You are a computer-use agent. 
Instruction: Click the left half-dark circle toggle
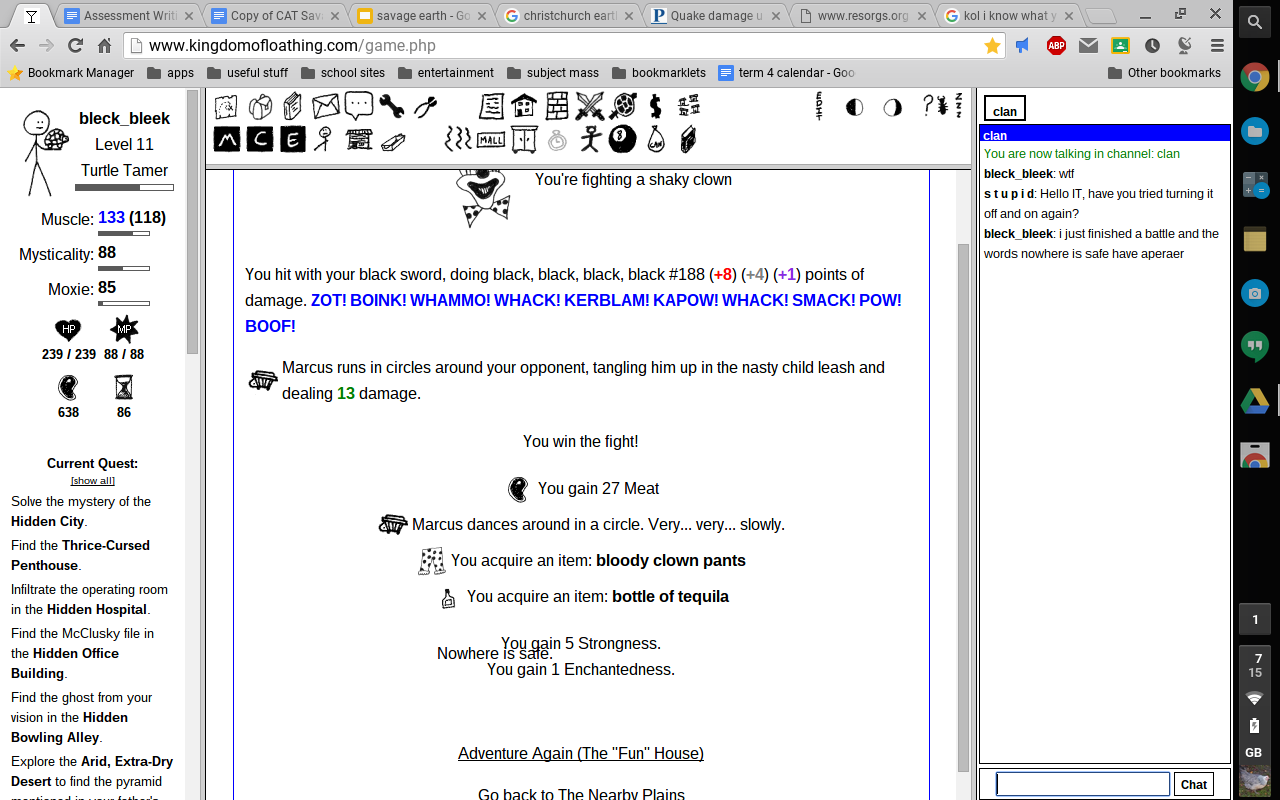coord(854,107)
